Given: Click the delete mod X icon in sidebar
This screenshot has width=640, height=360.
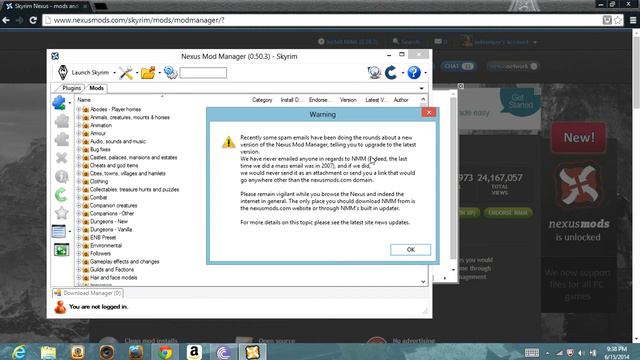Looking at the screenshot, I should pyautogui.click(x=62, y=158).
